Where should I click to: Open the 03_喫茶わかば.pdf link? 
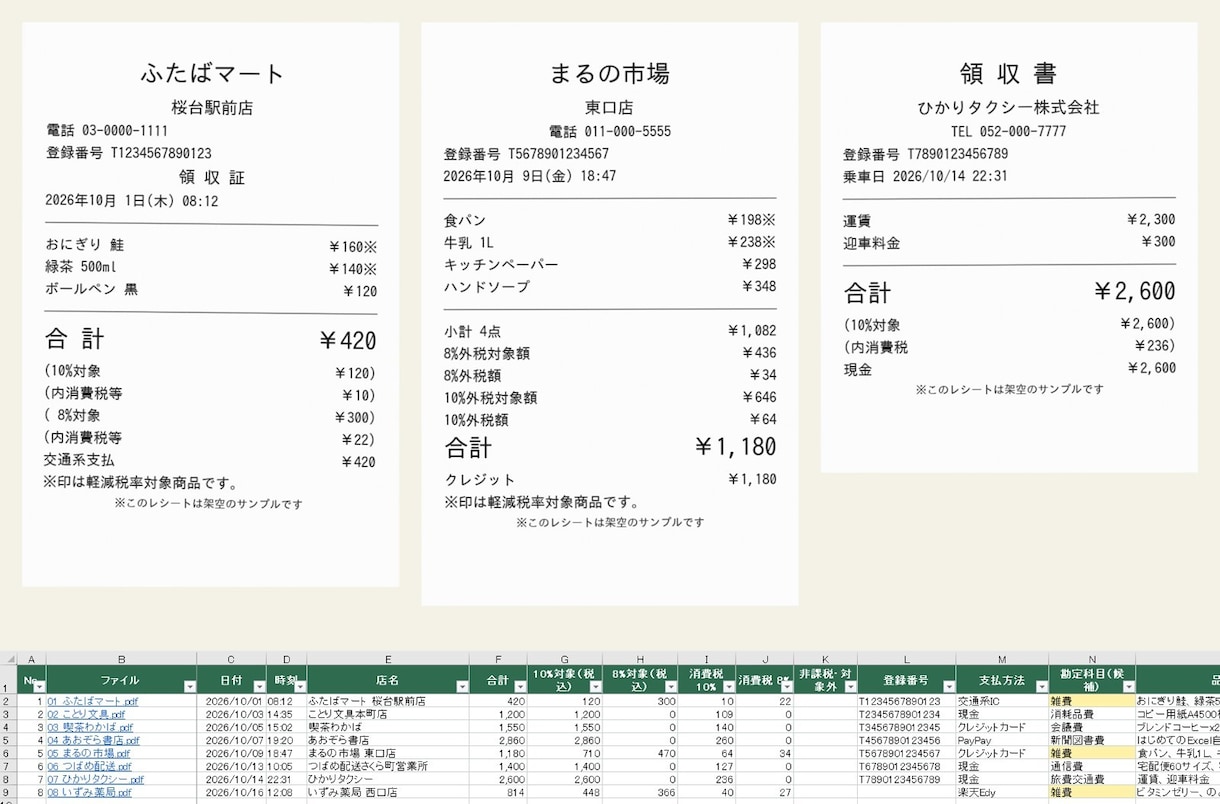(x=89, y=728)
